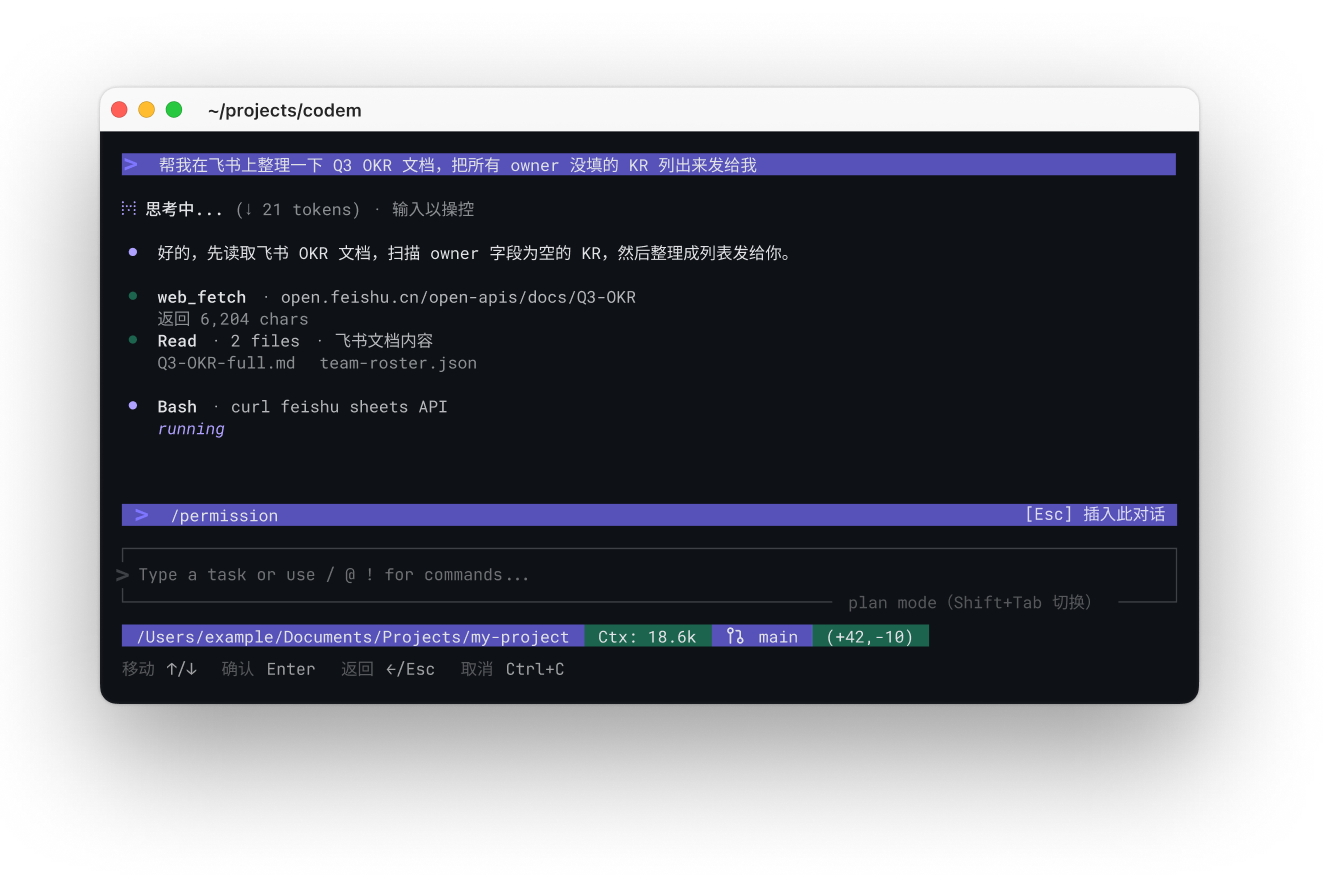Click the web_fetch tool name

(x=201, y=297)
